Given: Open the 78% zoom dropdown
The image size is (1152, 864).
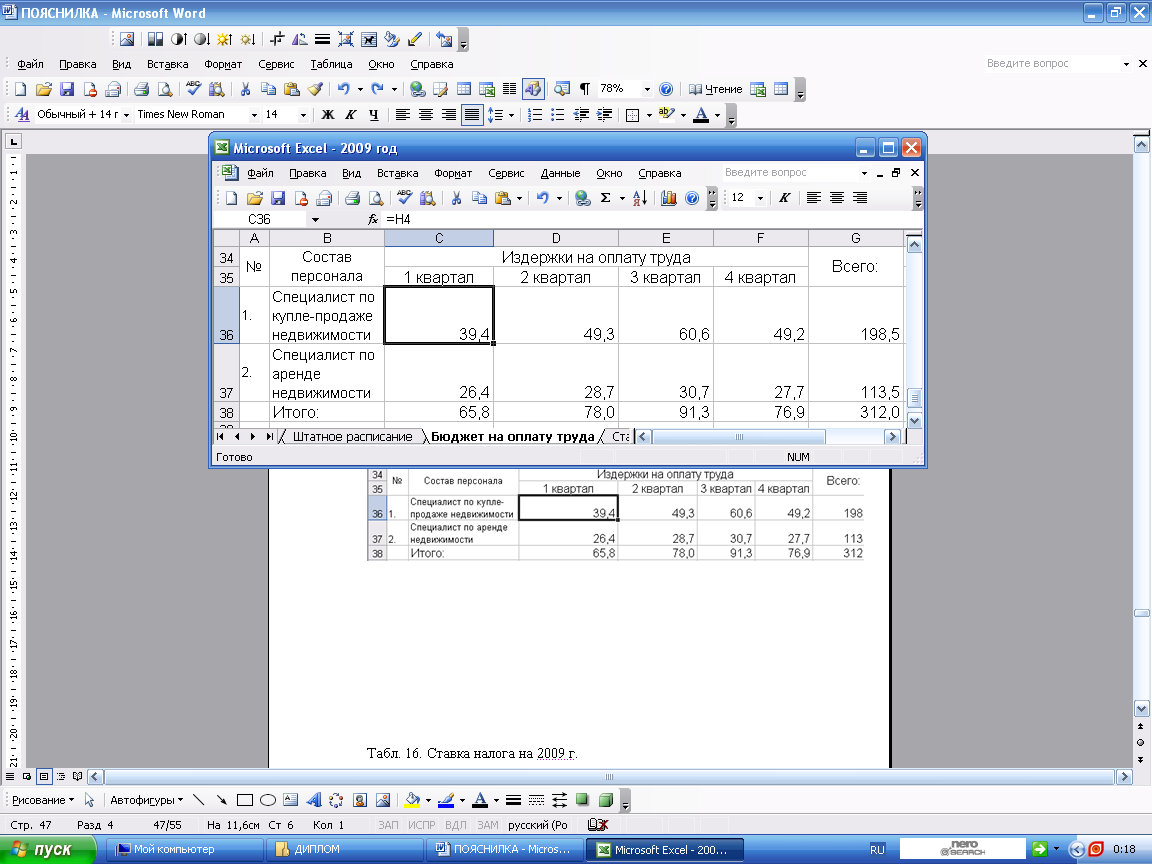Looking at the screenshot, I should tap(647, 89).
